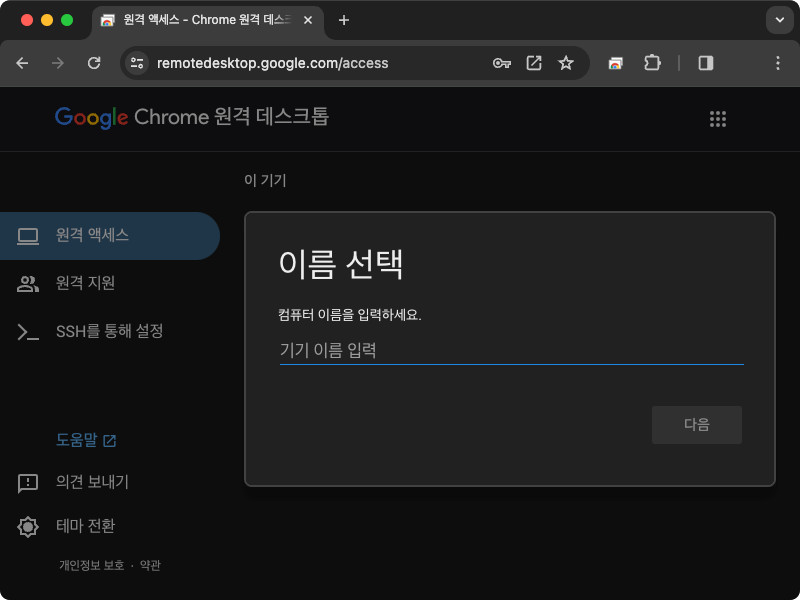The height and width of the screenshot is (600, 800).
Task: Open the Chrome three-dot menu
Action: [778, 63]
